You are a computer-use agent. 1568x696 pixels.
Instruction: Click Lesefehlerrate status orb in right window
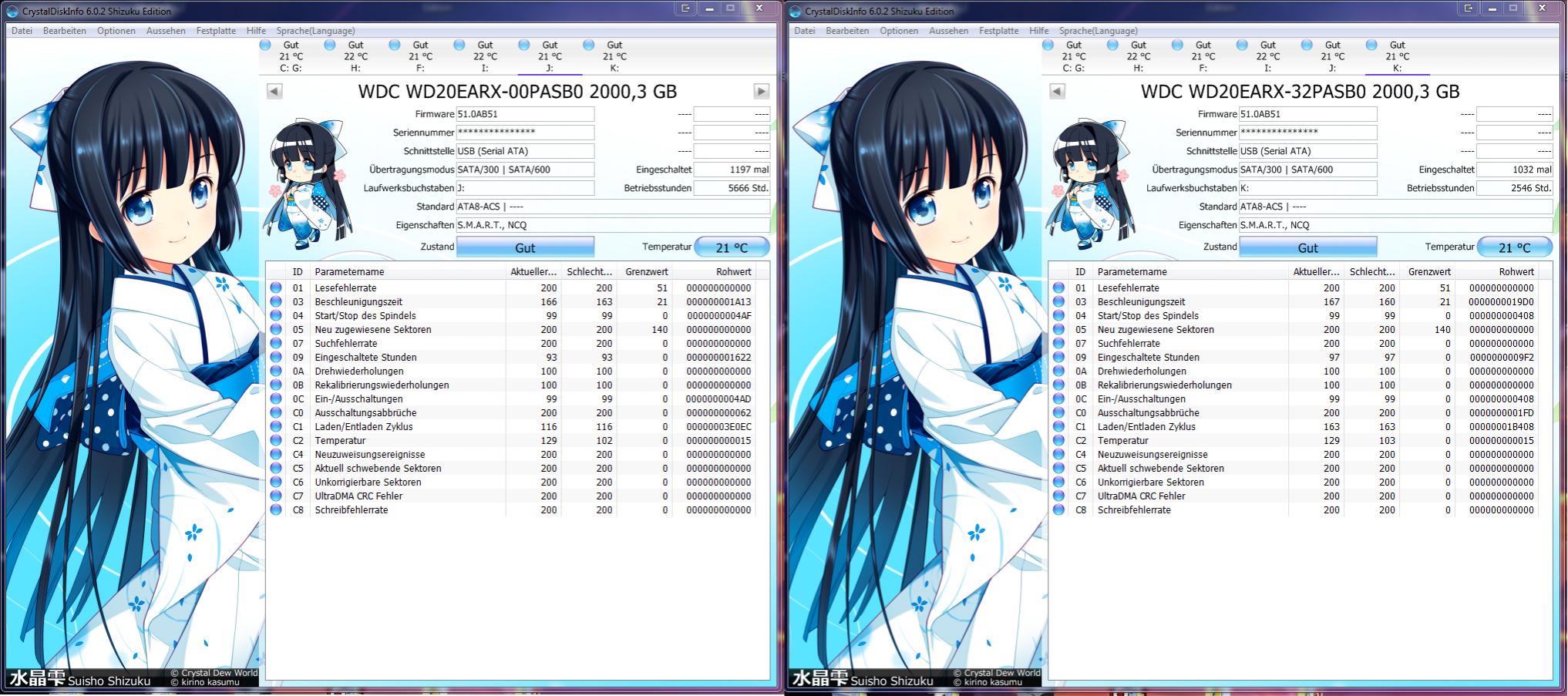click(1058, 288)
